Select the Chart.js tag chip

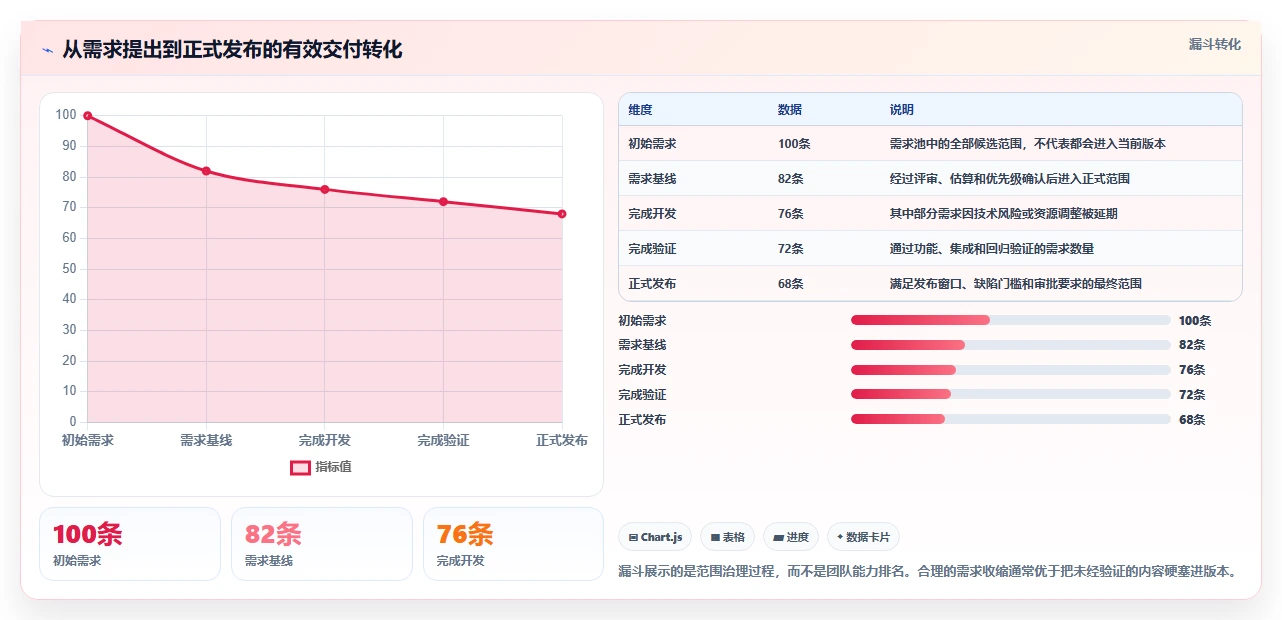pos(655,537)
